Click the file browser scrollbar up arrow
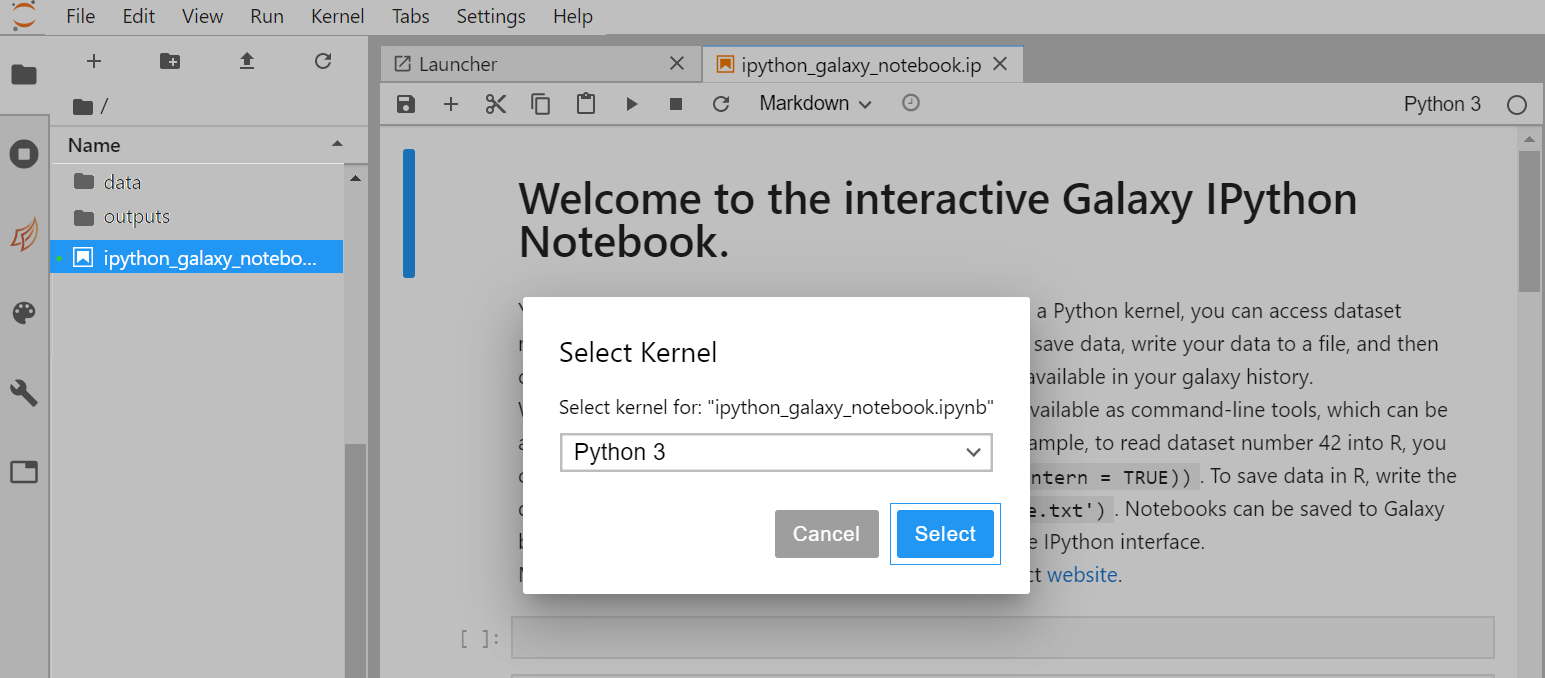This screenshot has height=678, width=1545. click(x=355, y=178)
